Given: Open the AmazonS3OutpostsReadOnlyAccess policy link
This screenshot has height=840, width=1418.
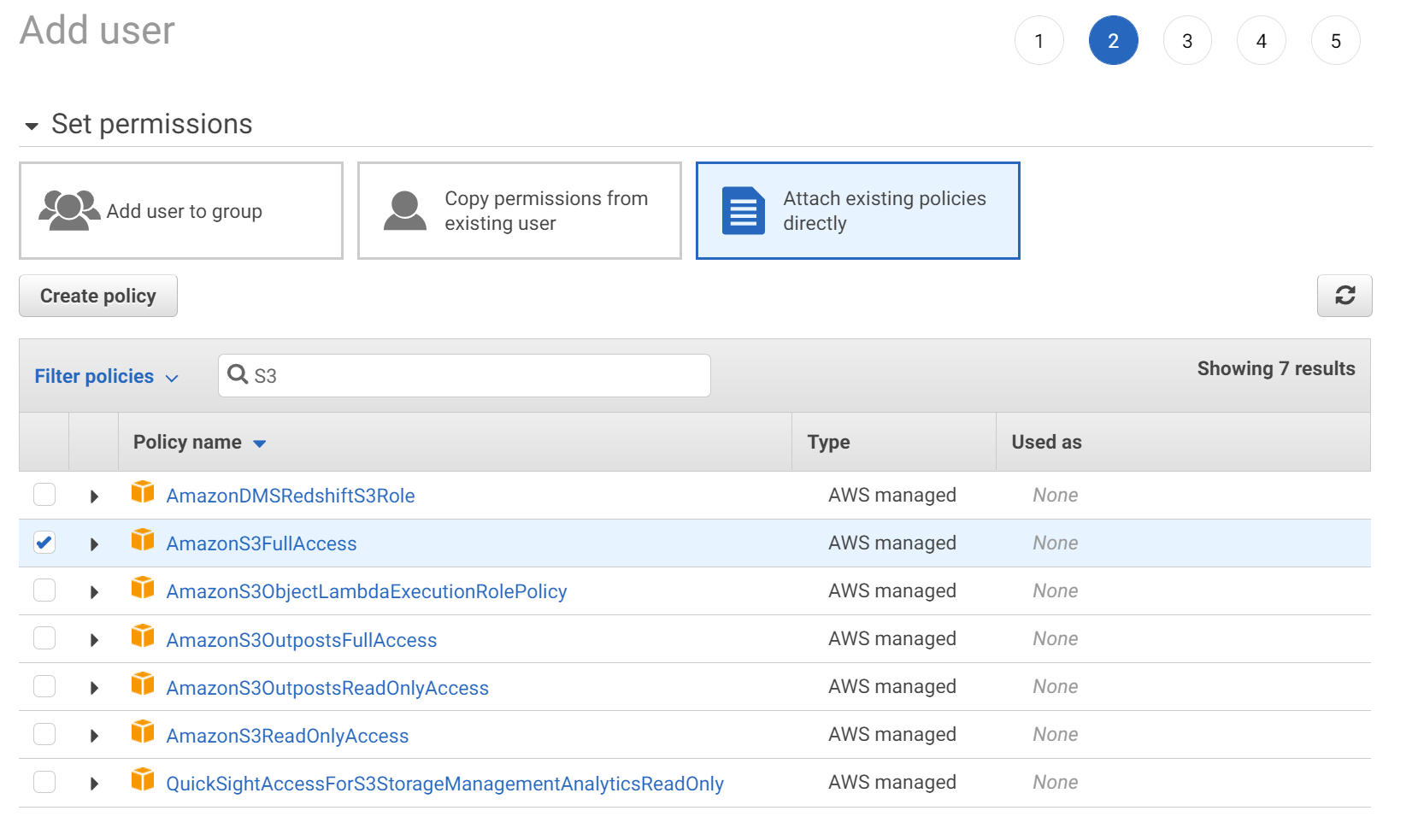Looking at the screenshot, I should [327, 688].
